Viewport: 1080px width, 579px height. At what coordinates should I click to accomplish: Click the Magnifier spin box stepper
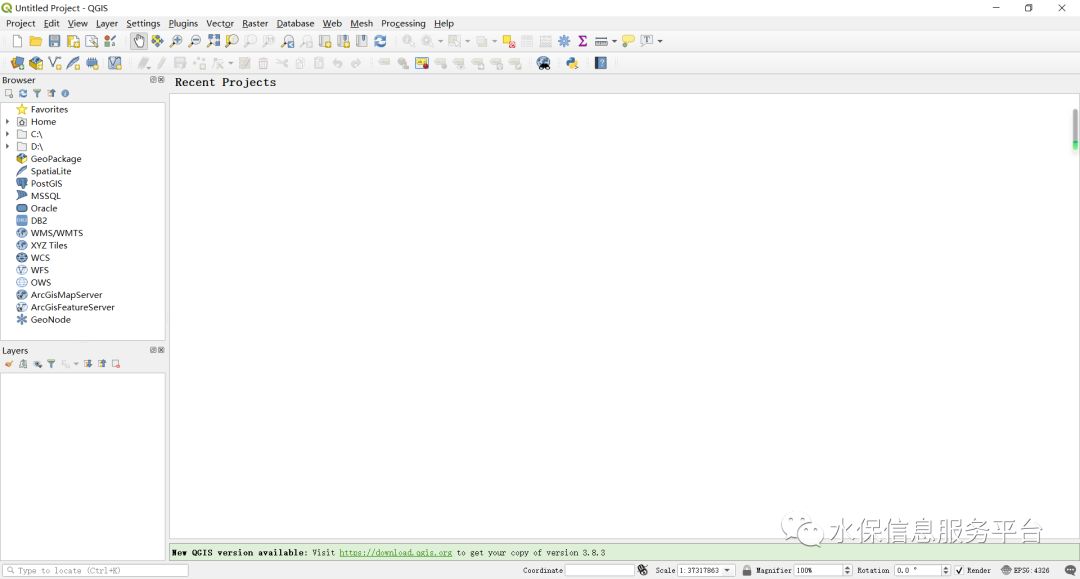point(847,570)
